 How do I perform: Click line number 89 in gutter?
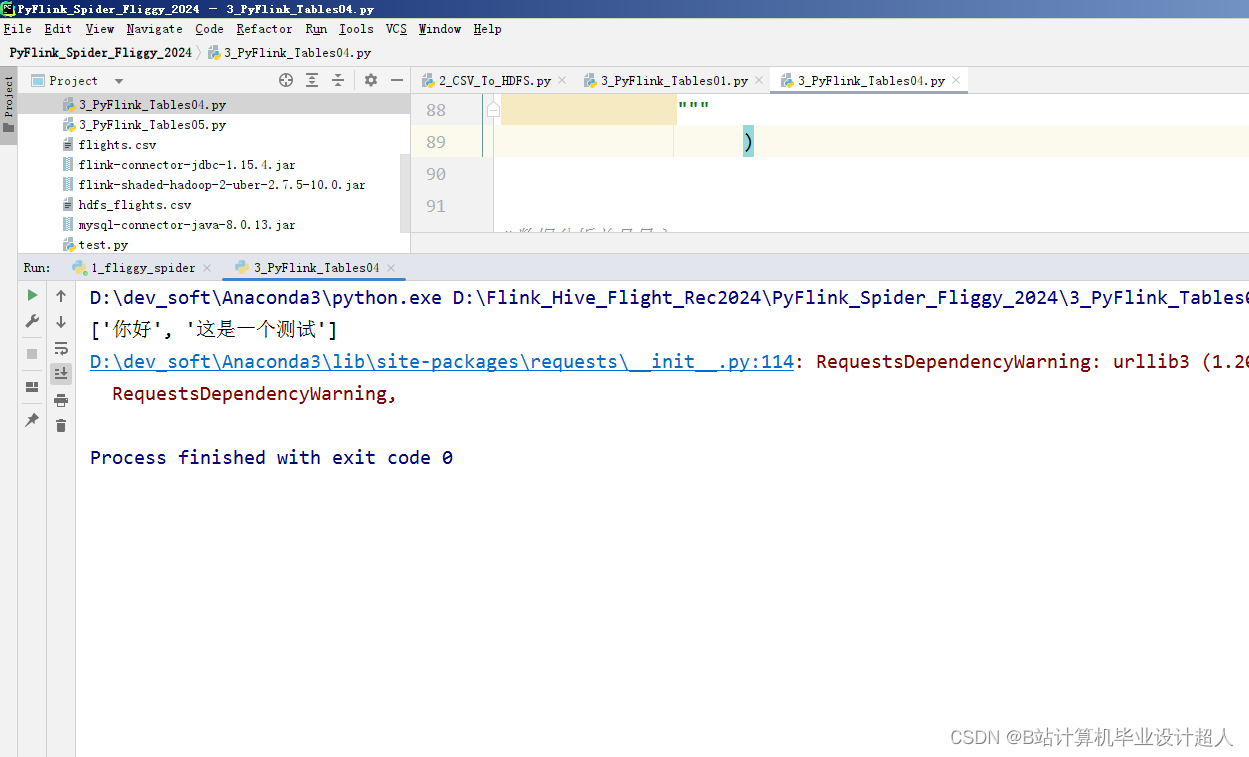436,142
